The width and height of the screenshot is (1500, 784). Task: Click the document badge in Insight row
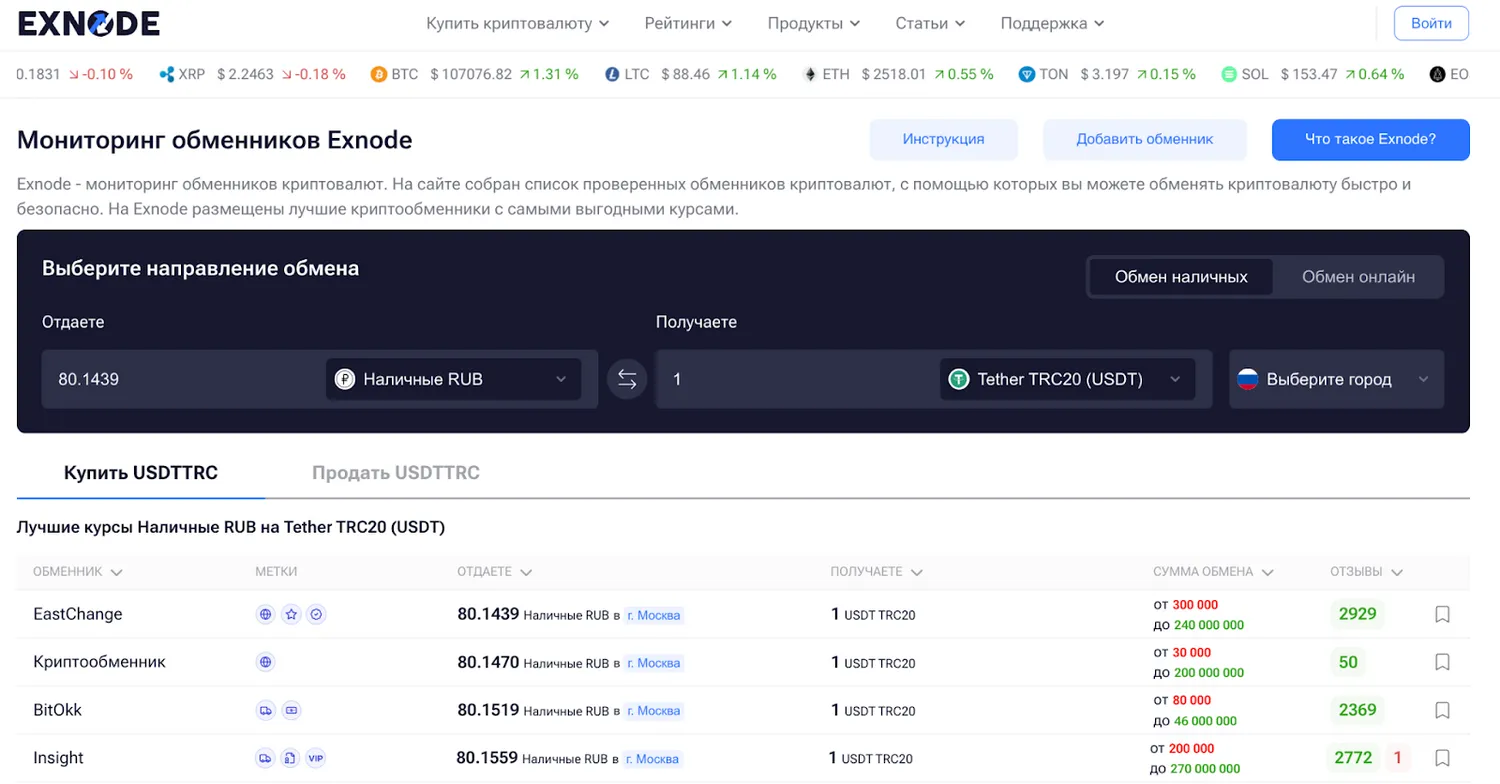pyautogui.click(x=290, y=758)
